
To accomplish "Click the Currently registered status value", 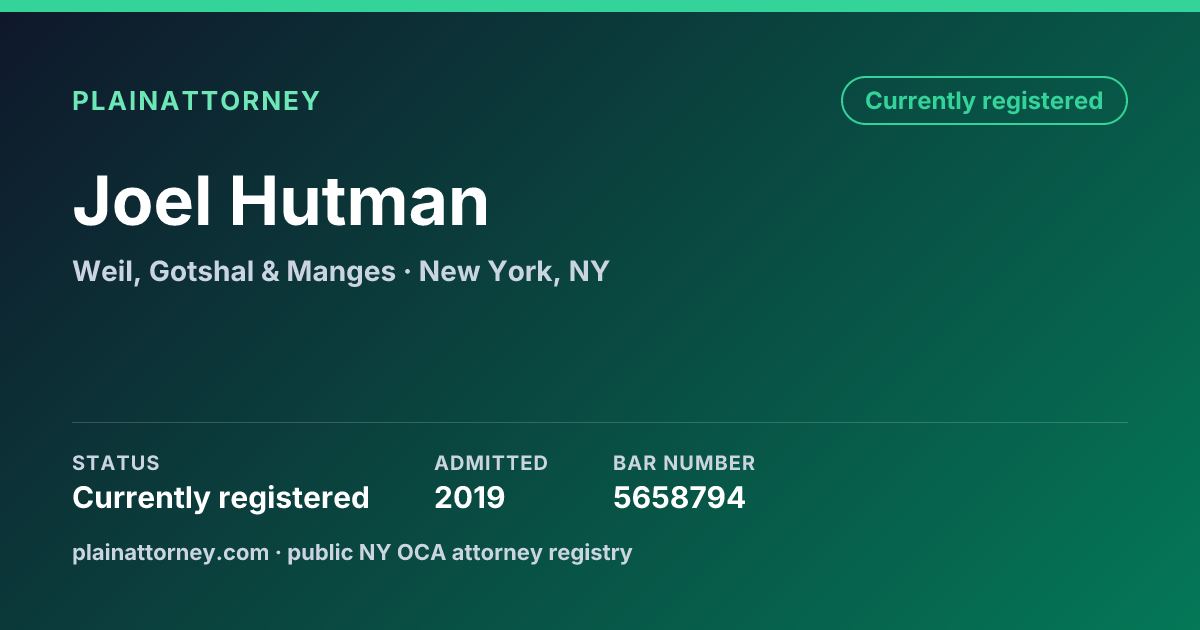I will tap(221, 497).
